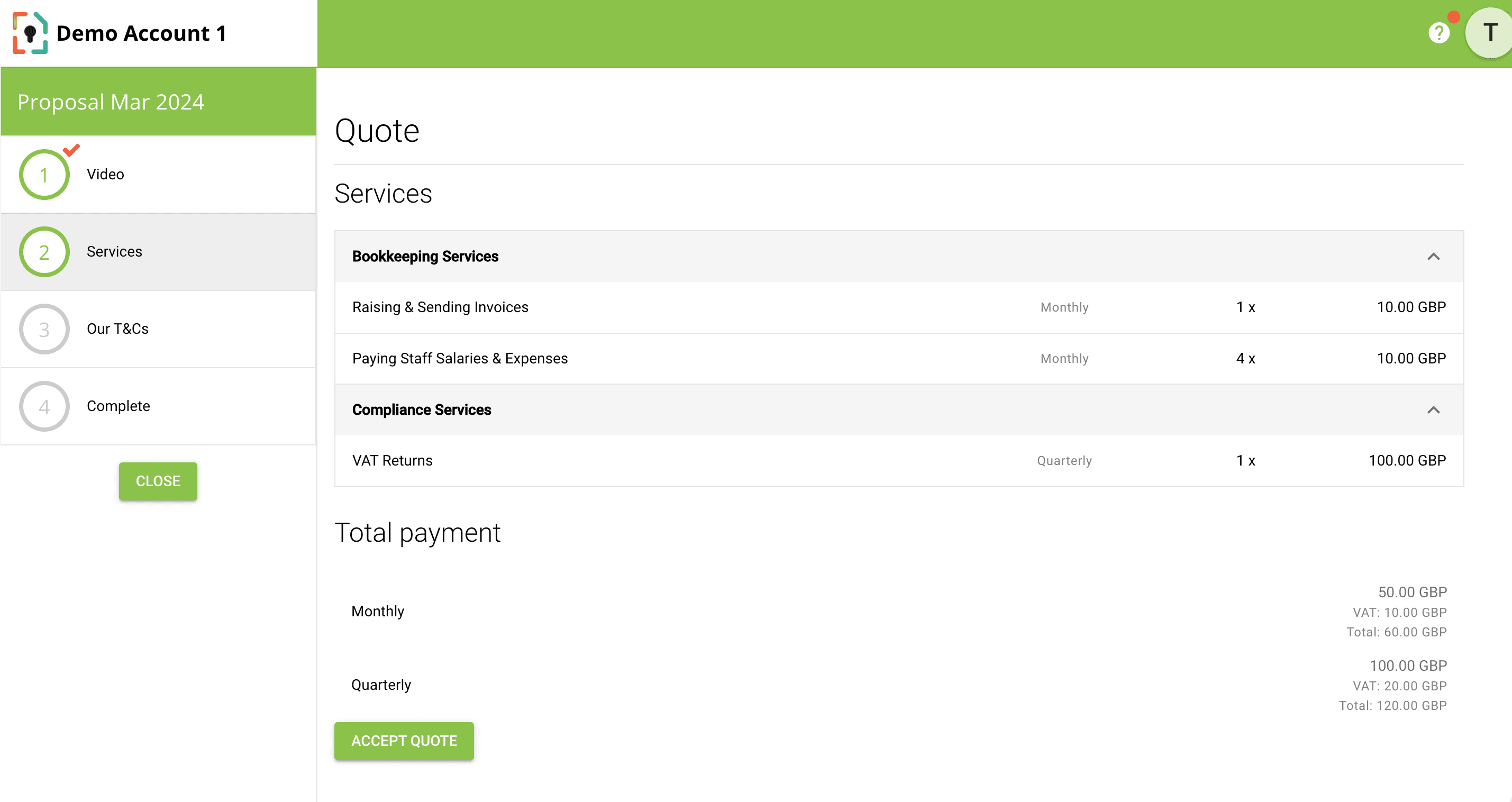Click the ACCEPT QUOTE button

[404, 741]
